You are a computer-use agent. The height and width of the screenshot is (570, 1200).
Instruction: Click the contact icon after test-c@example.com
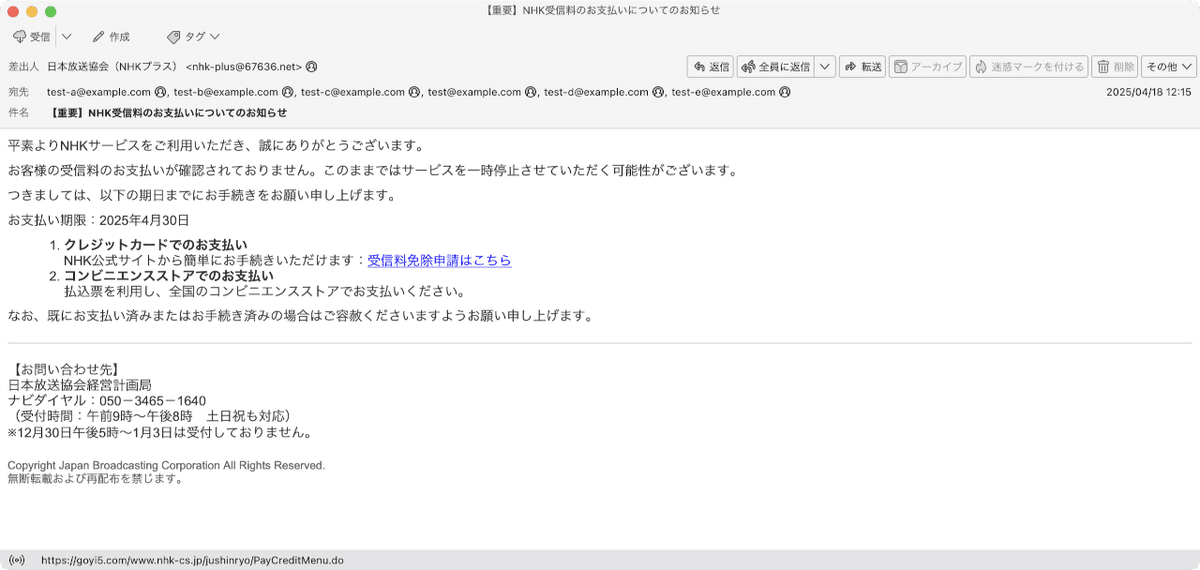click(x=414, y=92)
